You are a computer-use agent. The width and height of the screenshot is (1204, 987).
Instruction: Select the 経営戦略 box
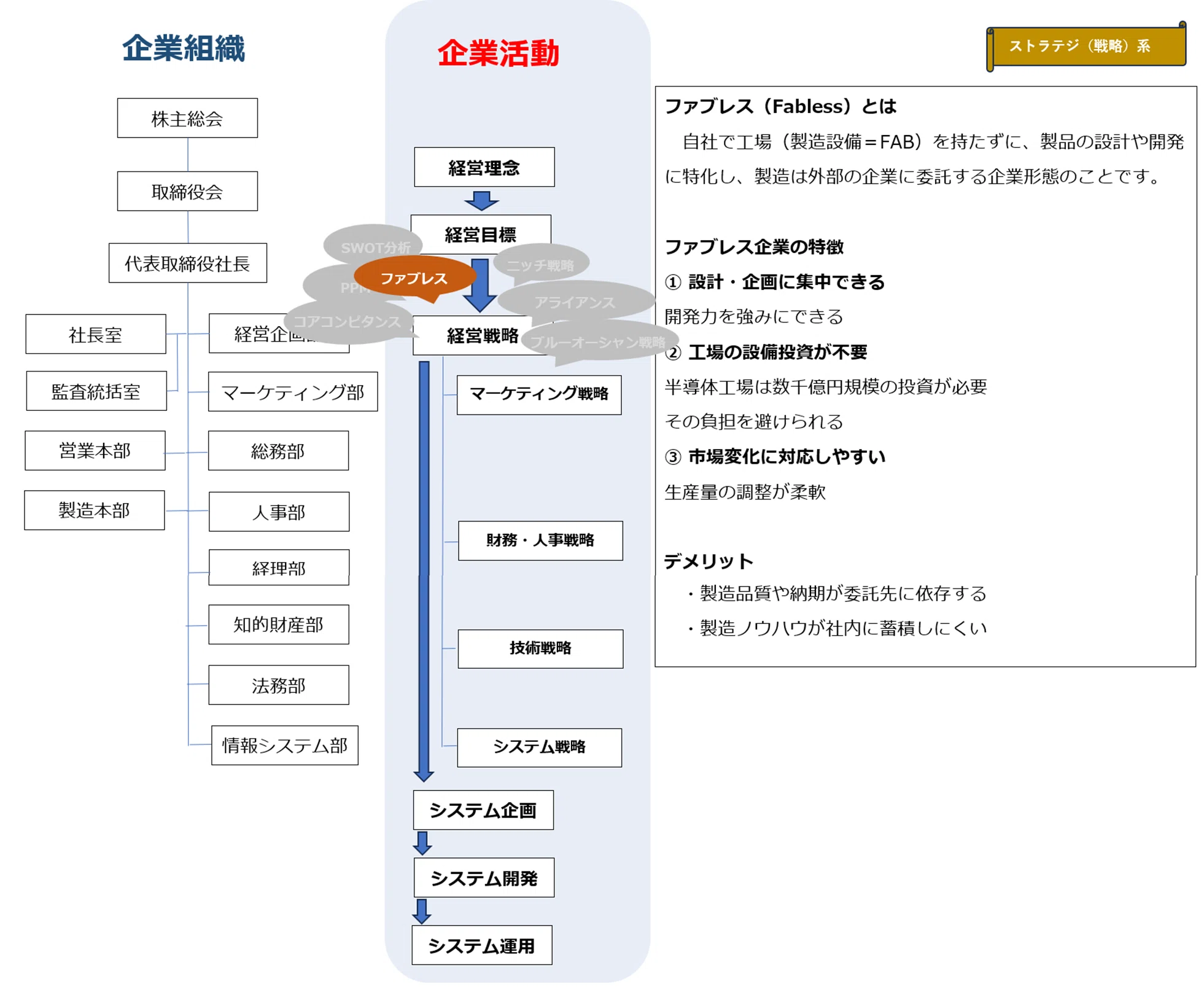(483, 335)
